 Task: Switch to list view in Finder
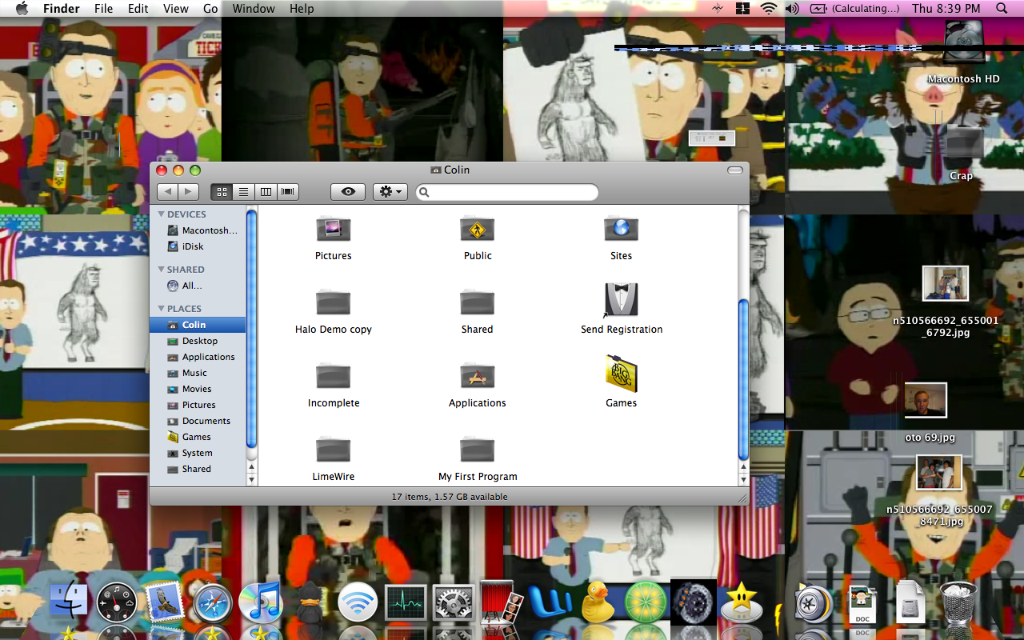click(243, 192)
